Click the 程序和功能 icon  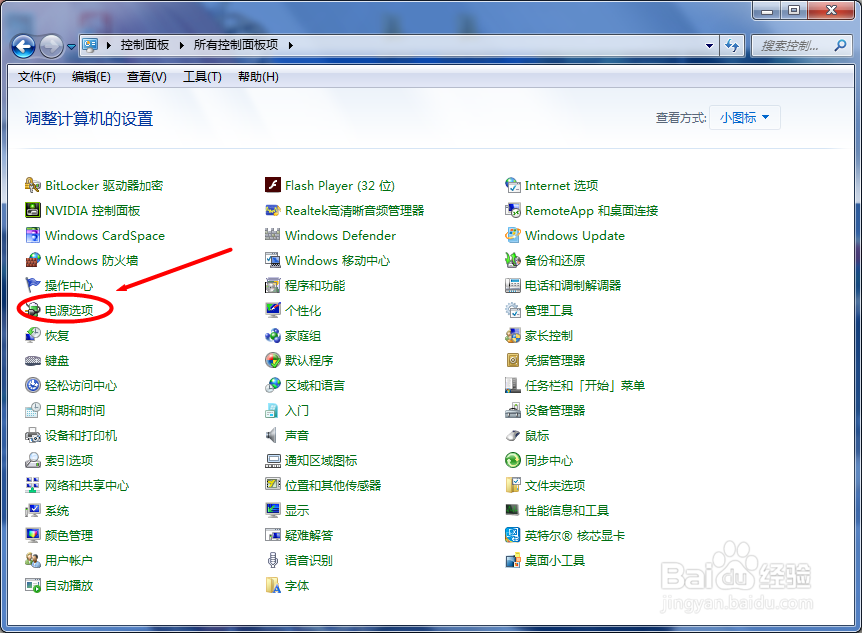[273, 285]
